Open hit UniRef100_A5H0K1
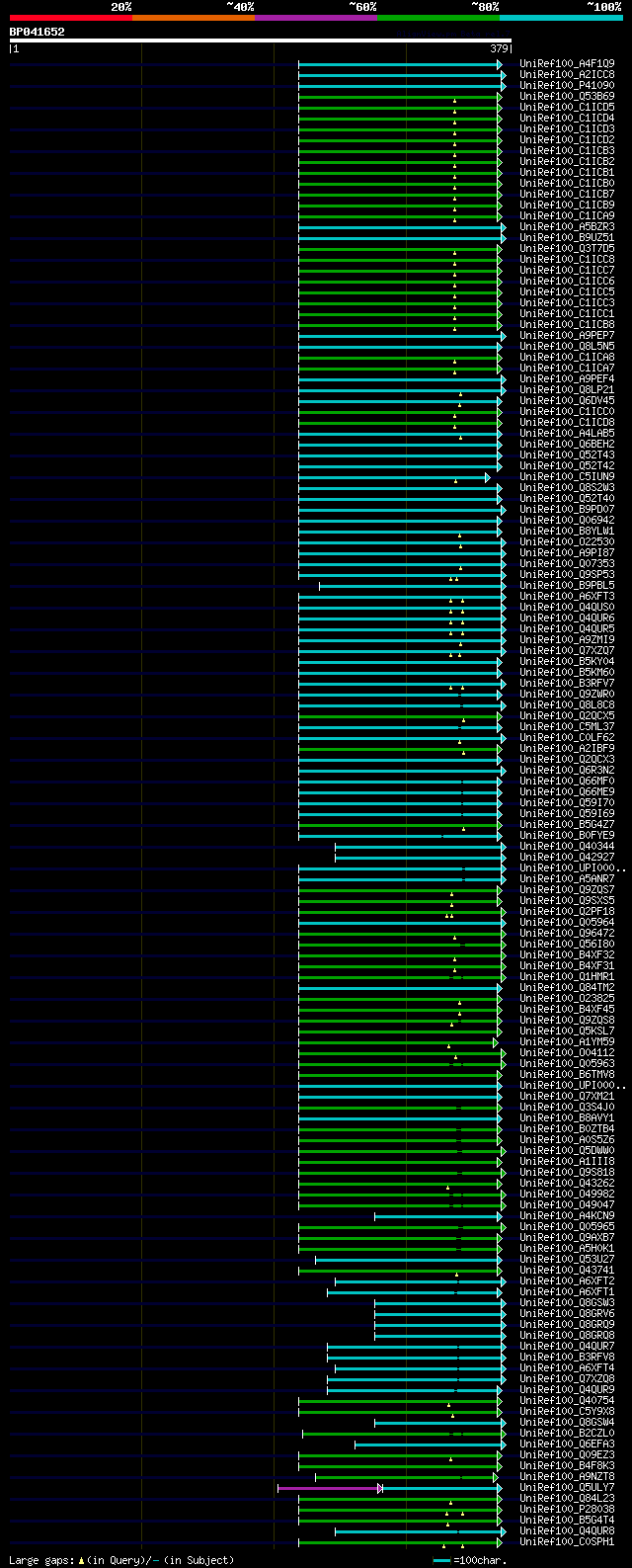 point(567,1248)
